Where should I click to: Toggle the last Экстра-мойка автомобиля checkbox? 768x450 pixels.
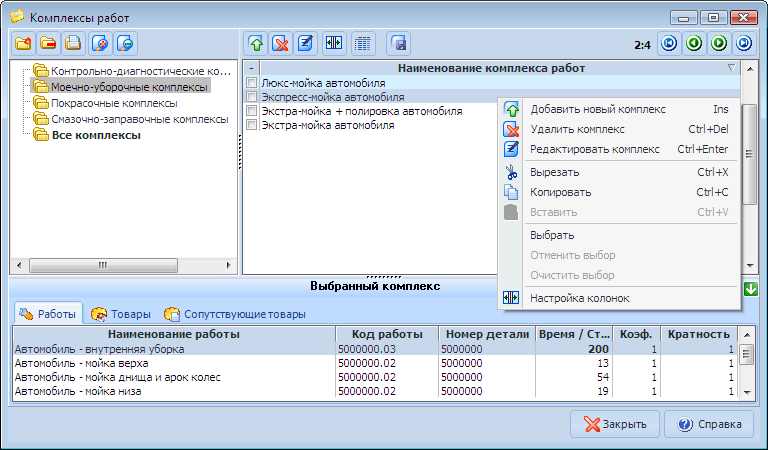click(x=252, y=126)
